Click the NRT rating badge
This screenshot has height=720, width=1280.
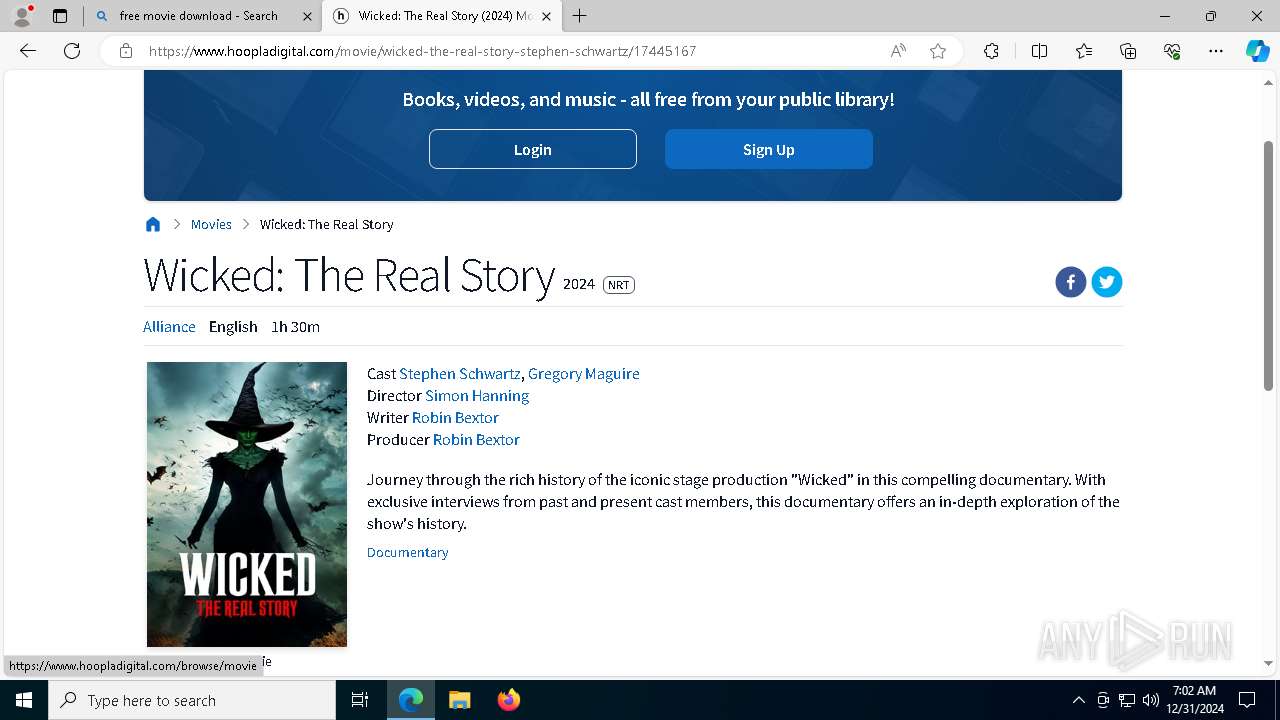pos(619,285)
